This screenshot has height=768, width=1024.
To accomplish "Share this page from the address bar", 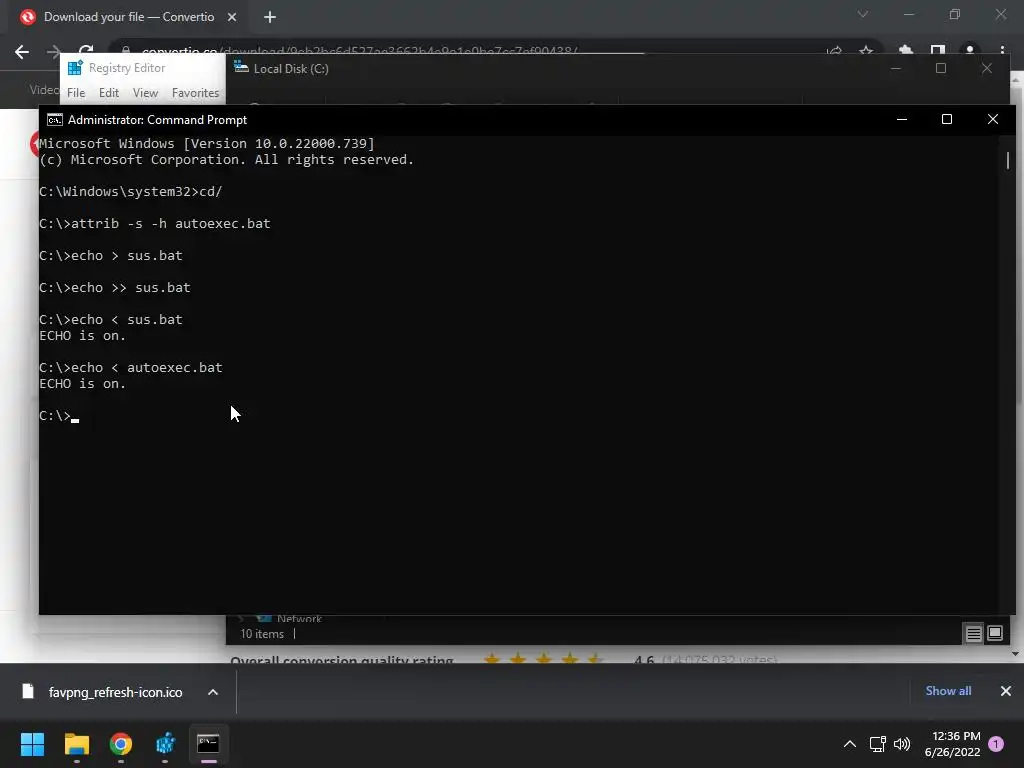I will [834, 50].
